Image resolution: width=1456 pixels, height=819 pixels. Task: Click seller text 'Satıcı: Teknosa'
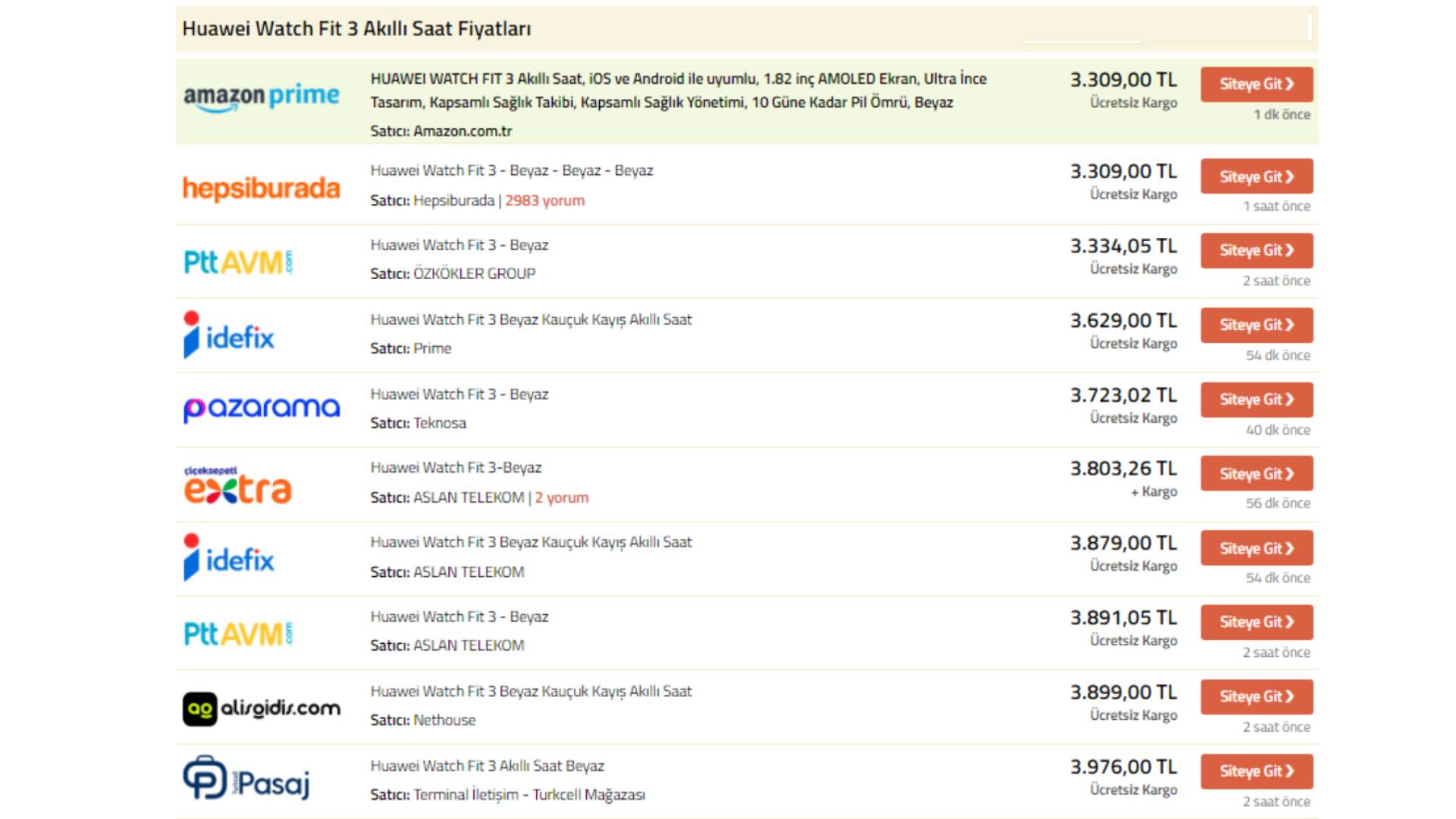pyautogui.click(x=418, y=423)
